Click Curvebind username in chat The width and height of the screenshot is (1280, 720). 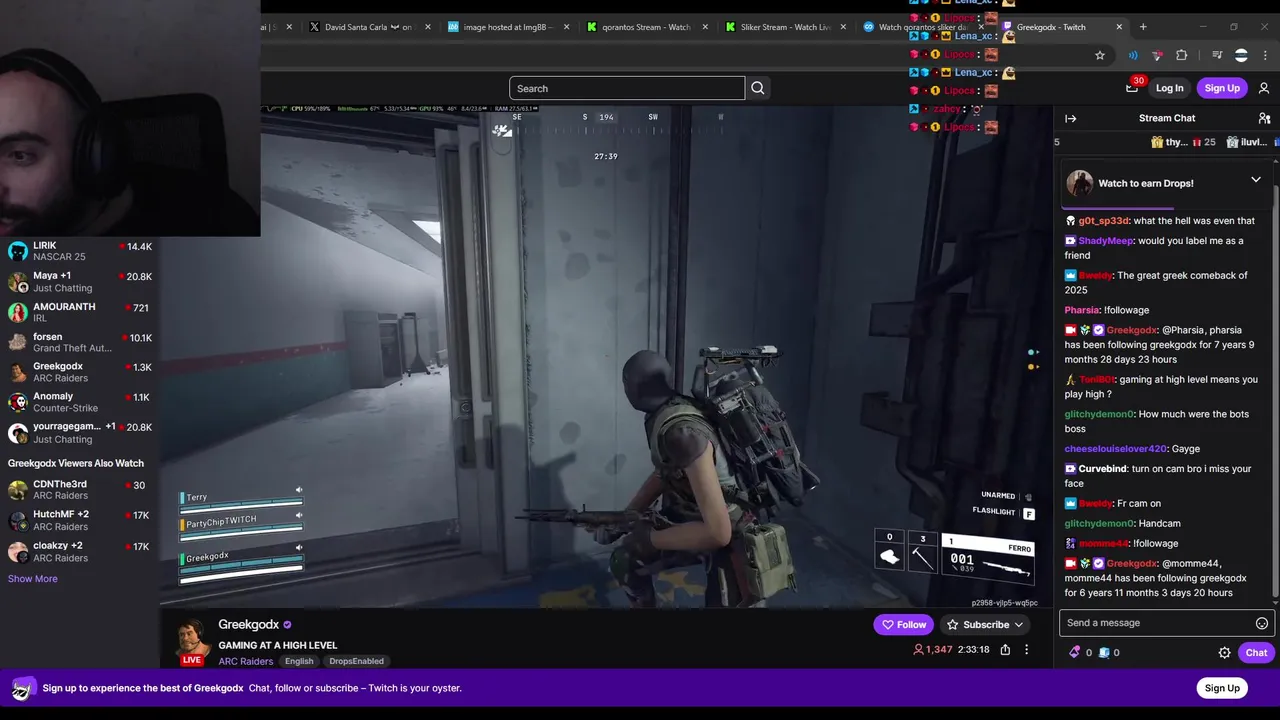click(x=1103, y=469)
